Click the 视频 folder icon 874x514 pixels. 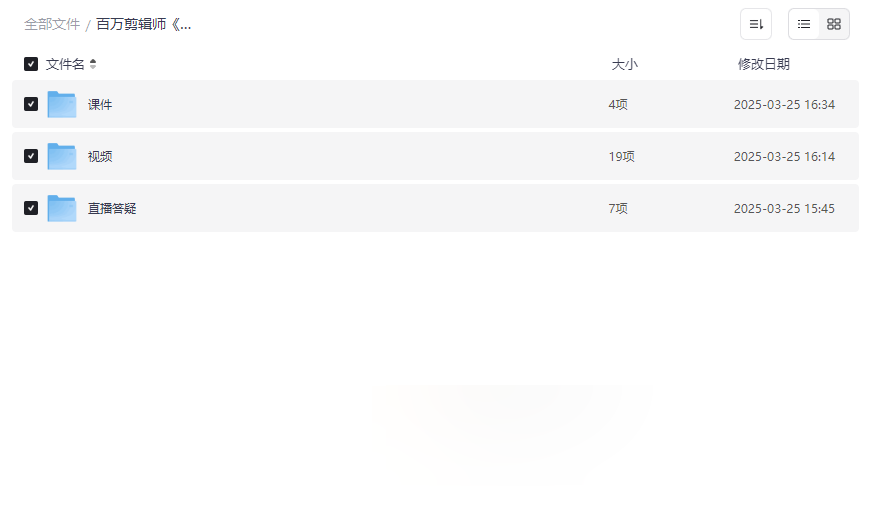62,156
